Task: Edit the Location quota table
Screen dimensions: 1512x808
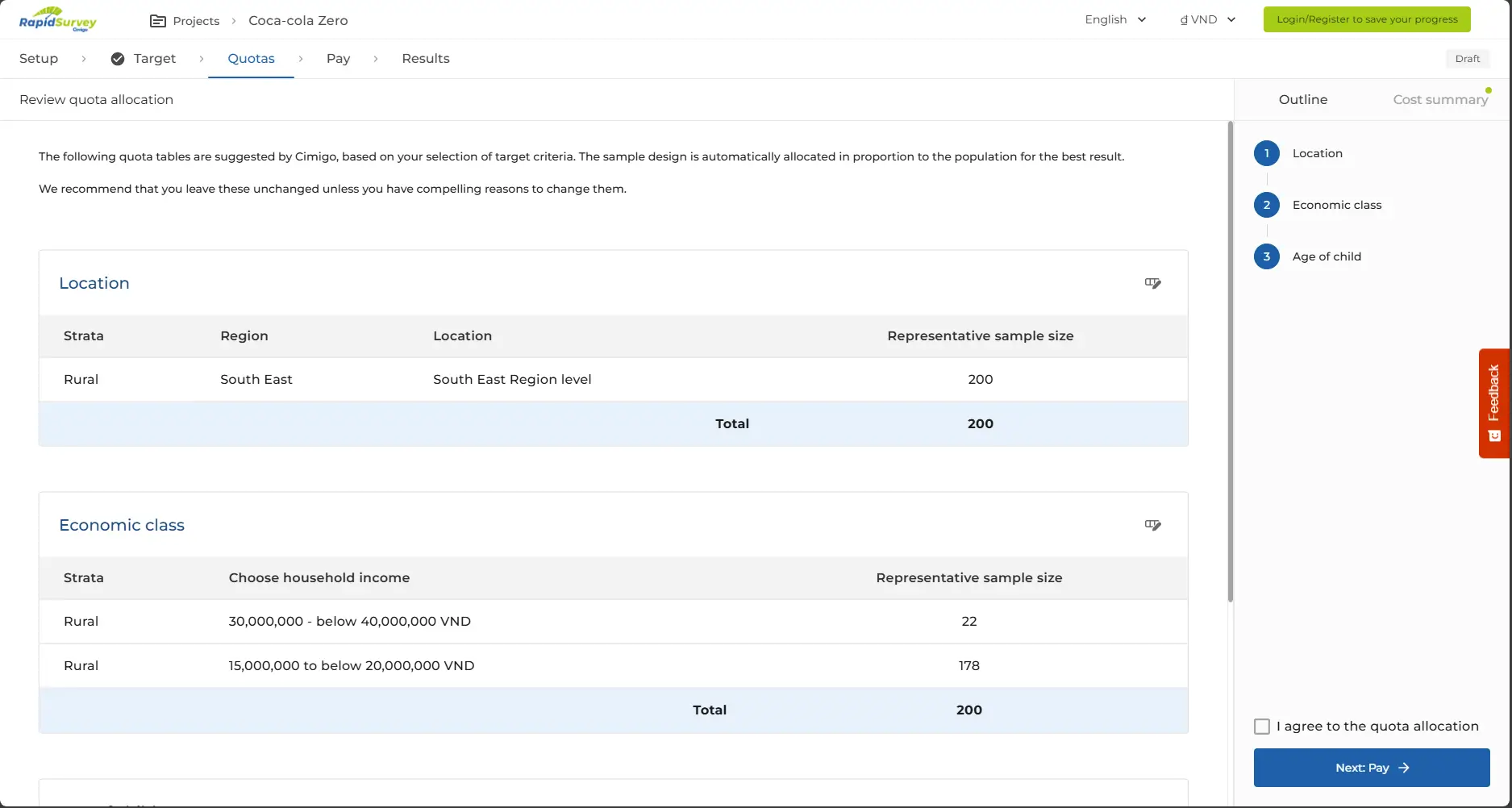Action: (1152, 283)
